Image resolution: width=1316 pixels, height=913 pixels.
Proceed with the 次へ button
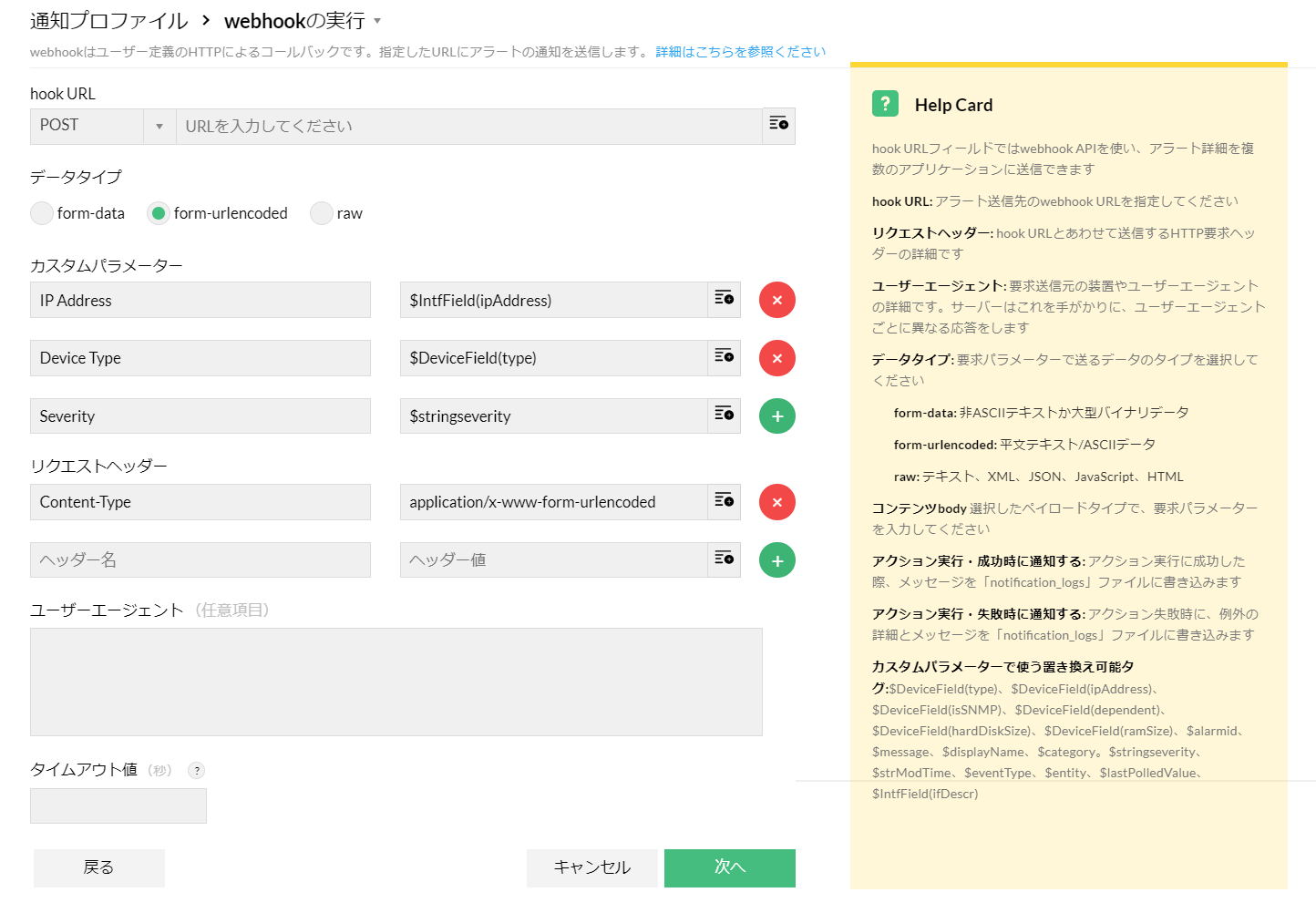click(730, 867)
